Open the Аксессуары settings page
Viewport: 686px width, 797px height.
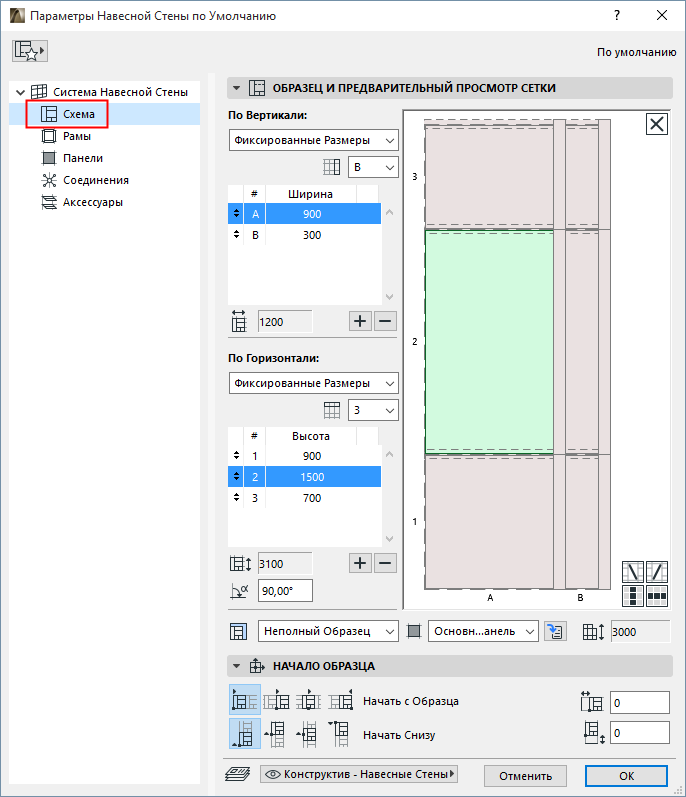click(92, 202)
